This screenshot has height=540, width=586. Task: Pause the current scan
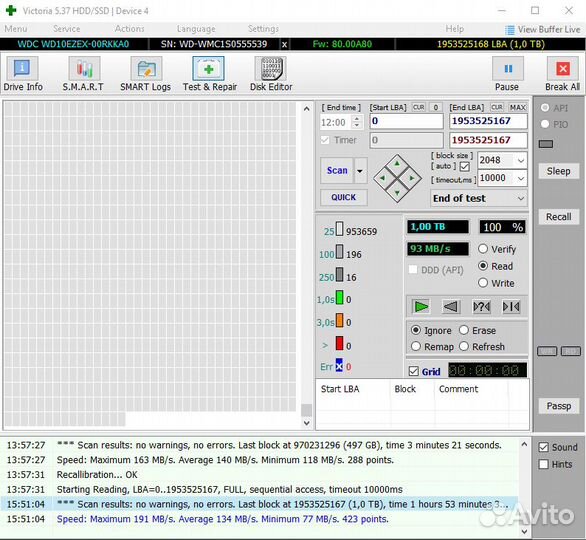pos(507,74)
